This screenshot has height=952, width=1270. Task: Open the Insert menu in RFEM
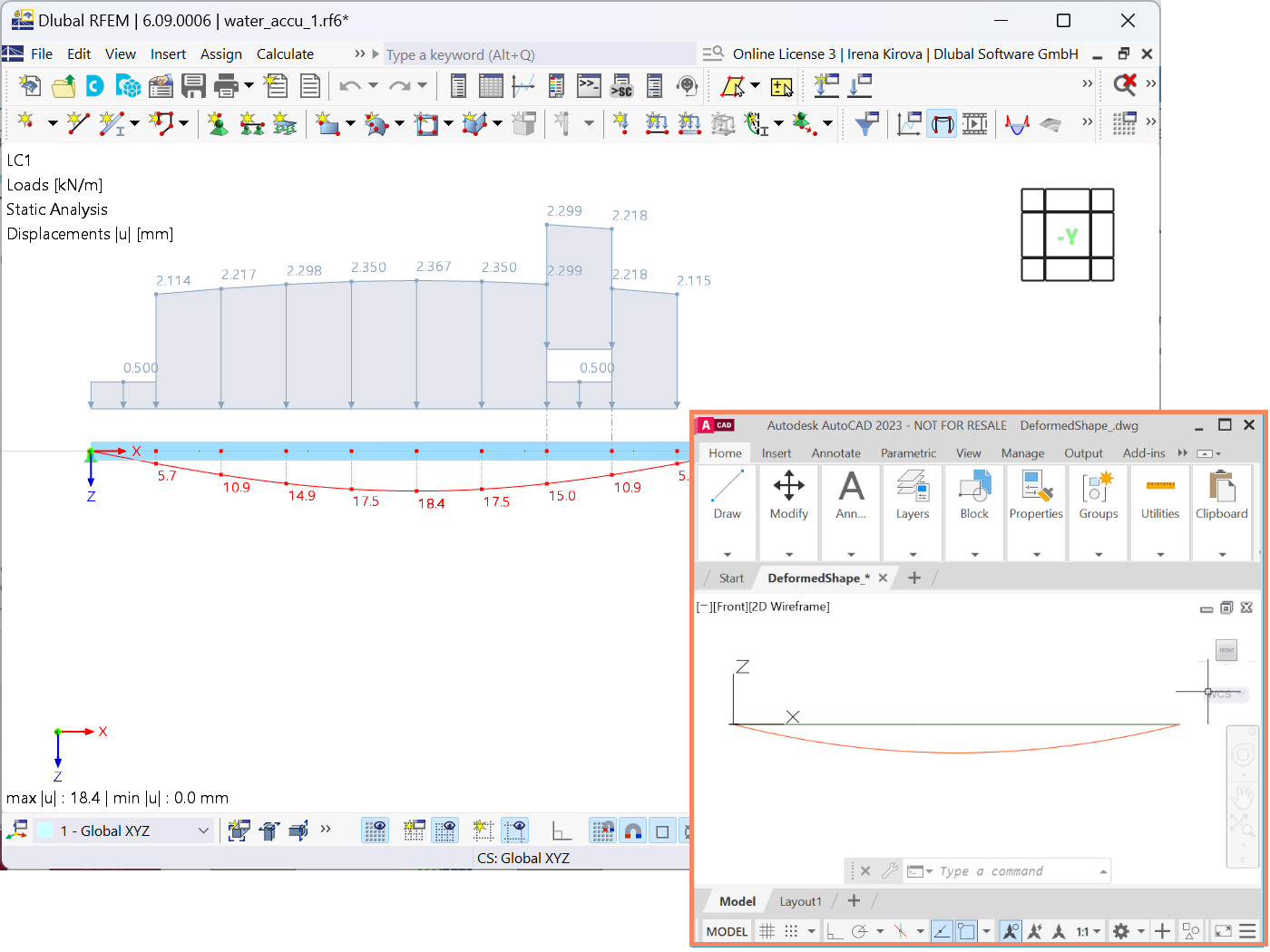tap(168, 53)
